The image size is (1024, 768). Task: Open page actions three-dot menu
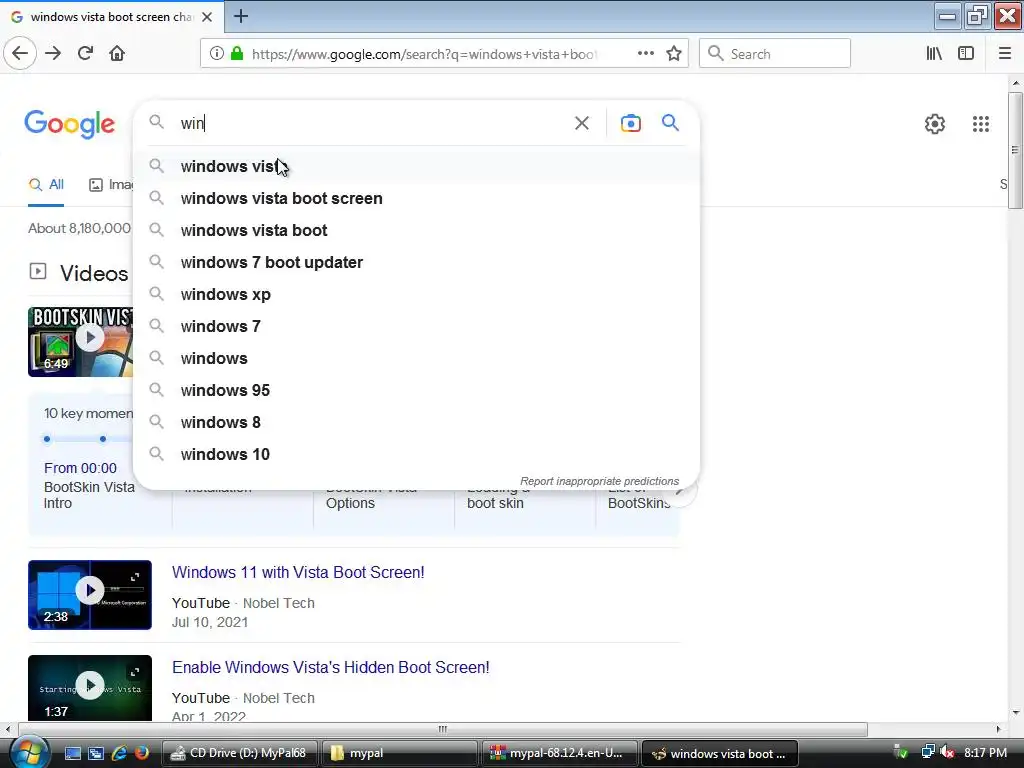pos(645,54)
